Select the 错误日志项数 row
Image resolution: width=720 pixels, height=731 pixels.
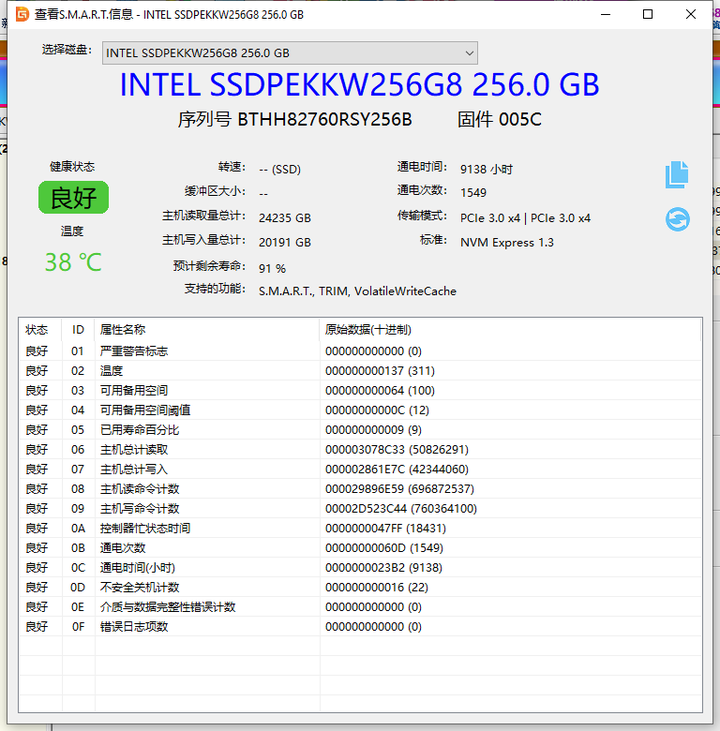tap(360, 627)
